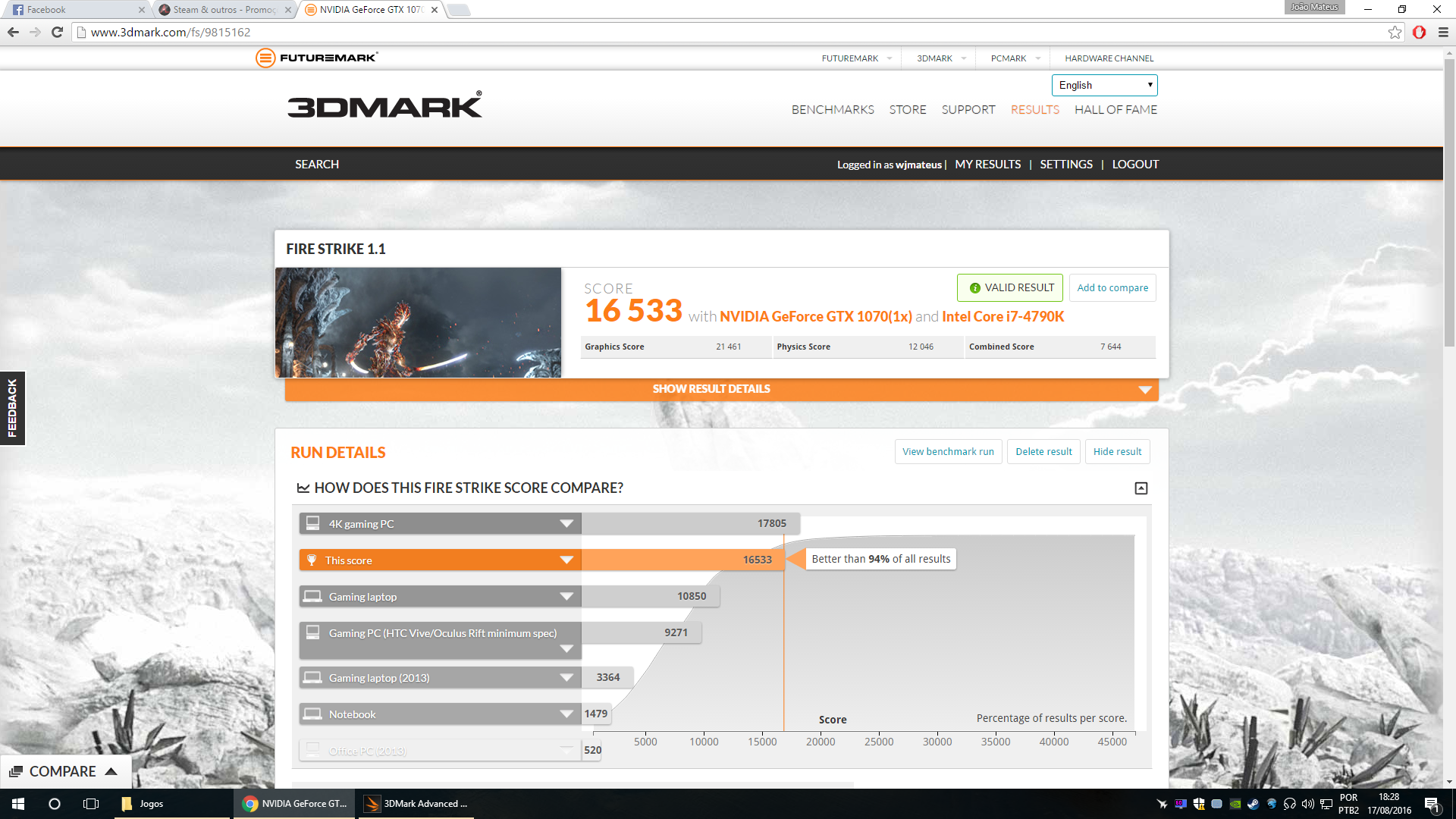Open the English language dropdown

[1104, 85]
